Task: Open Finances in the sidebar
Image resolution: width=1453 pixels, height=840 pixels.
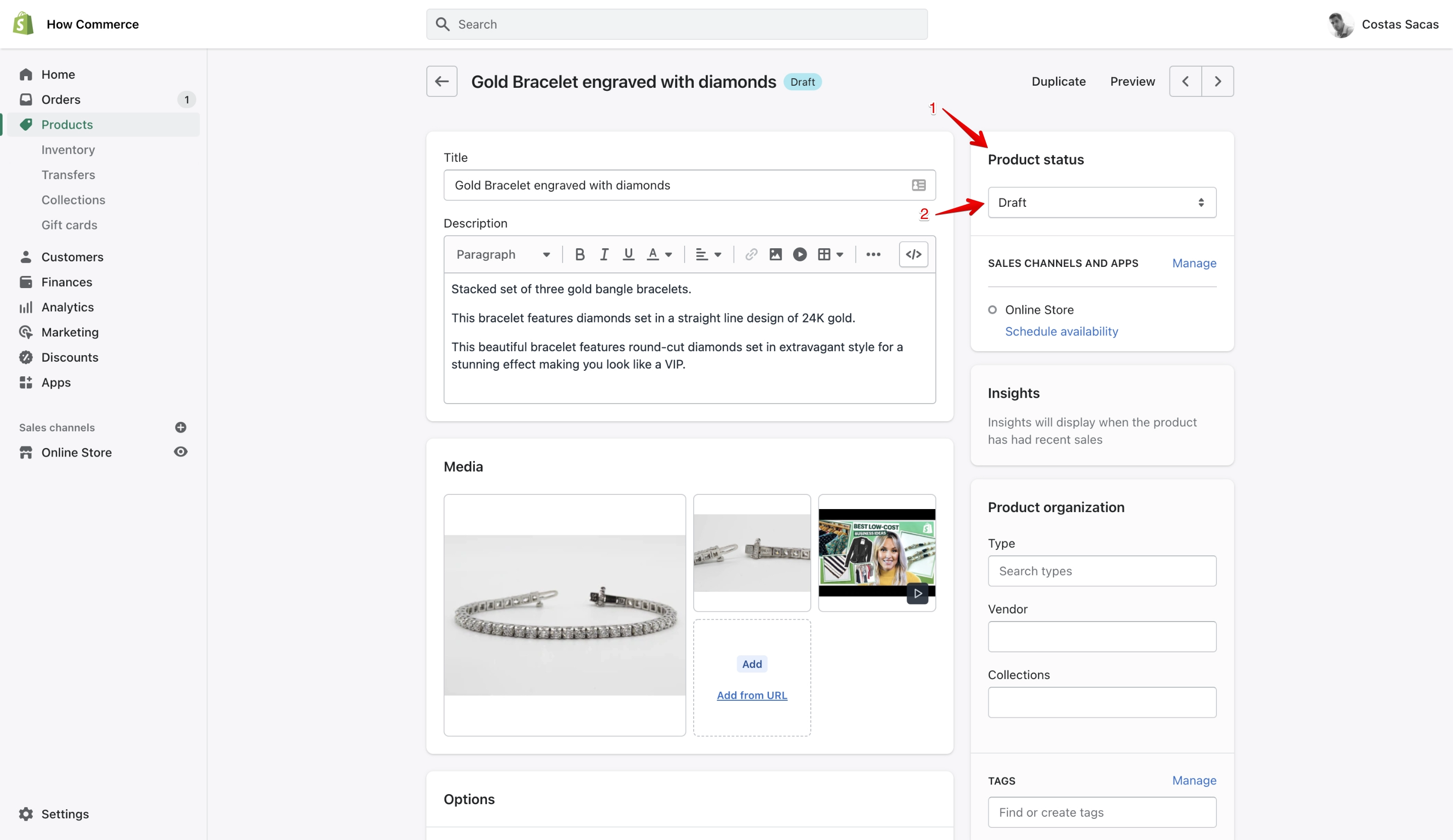Action: 66,282
